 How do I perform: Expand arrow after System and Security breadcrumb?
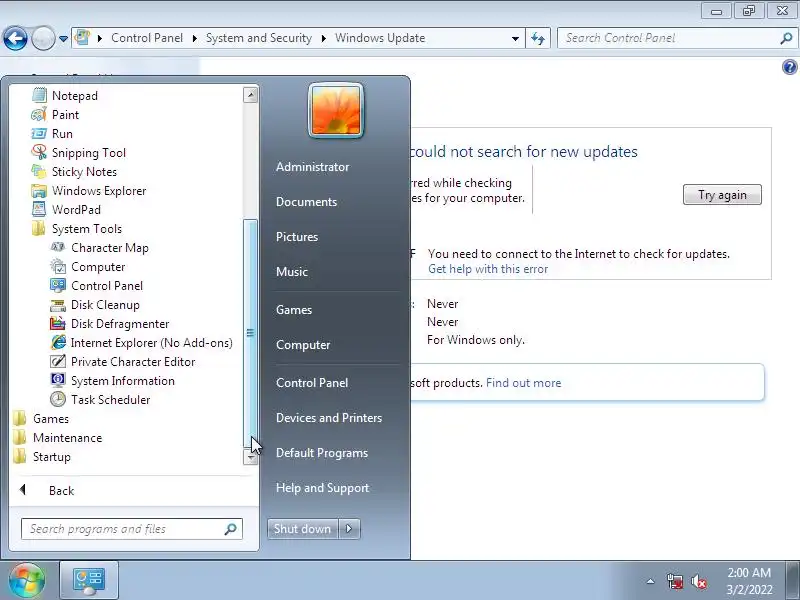pyautogui.click(x=323, y=38)
